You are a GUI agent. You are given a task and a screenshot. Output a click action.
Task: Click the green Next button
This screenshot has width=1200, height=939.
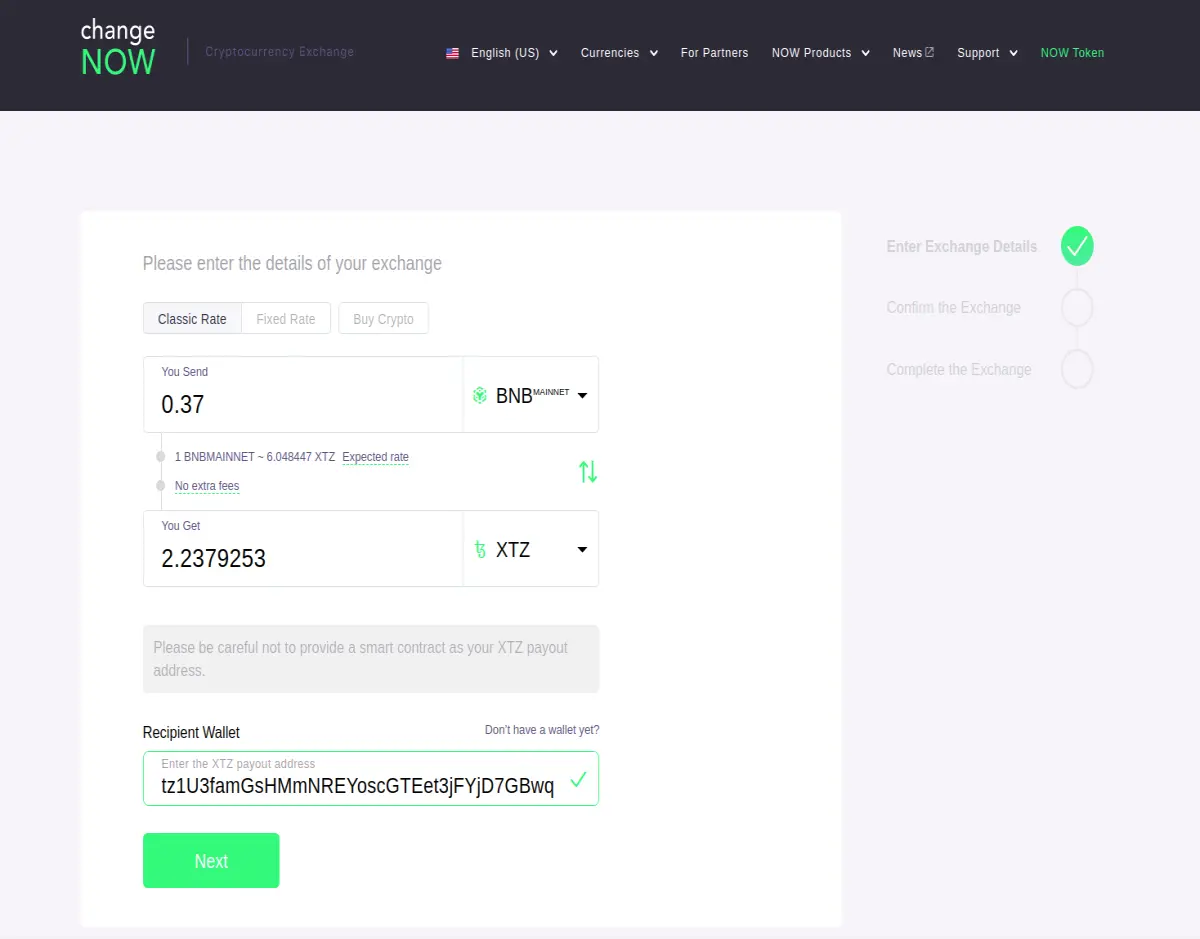click(211, 861)
